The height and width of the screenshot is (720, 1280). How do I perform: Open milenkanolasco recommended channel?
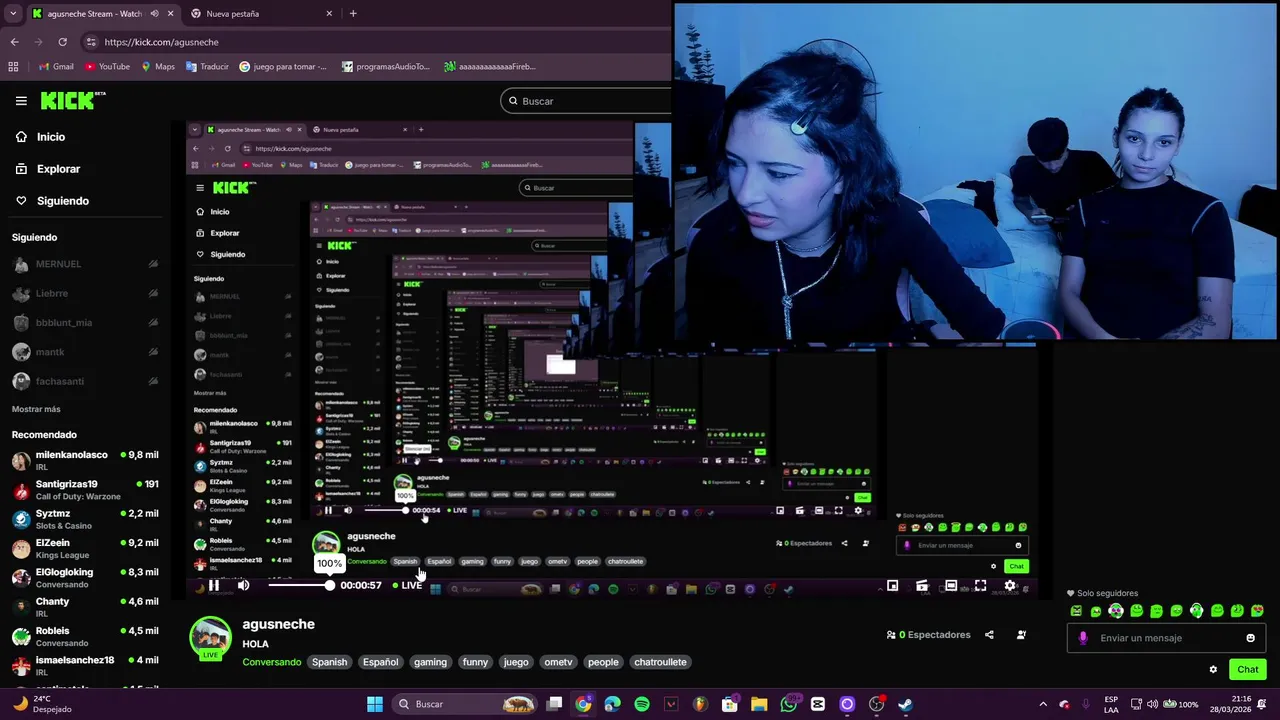(x=85, y=460)
